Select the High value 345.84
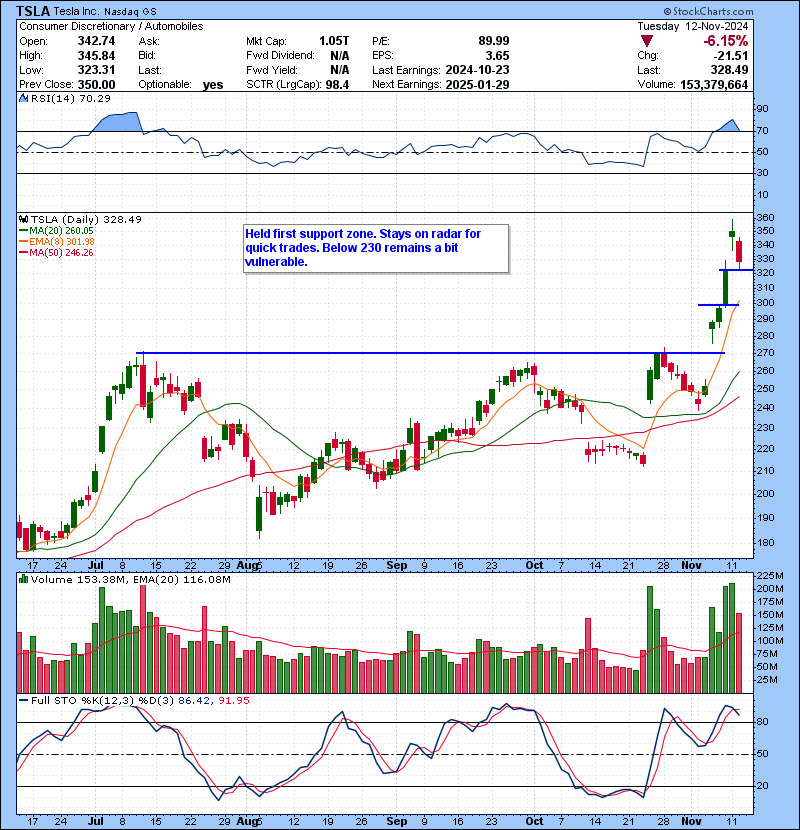The image size is (800, 830). tap(96, 56)
